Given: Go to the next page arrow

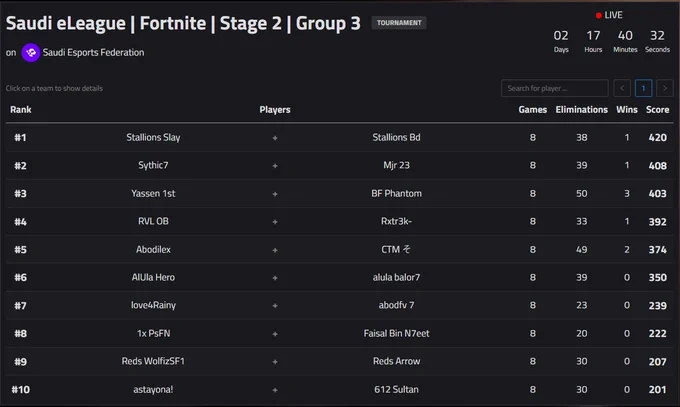Looking at the screenshot, I should coord(664,88).
